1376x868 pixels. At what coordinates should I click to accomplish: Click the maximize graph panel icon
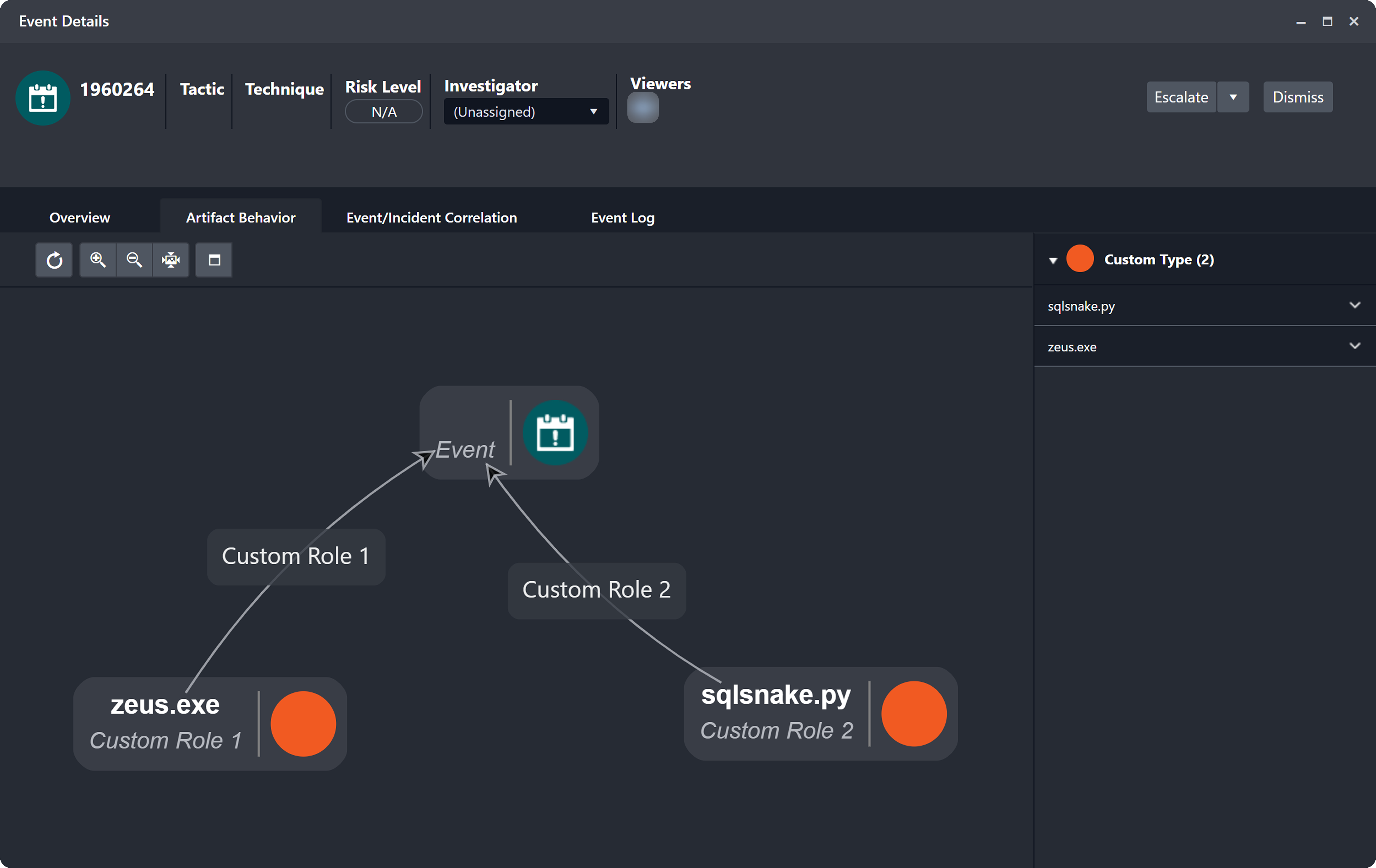[x=214, y=261]
